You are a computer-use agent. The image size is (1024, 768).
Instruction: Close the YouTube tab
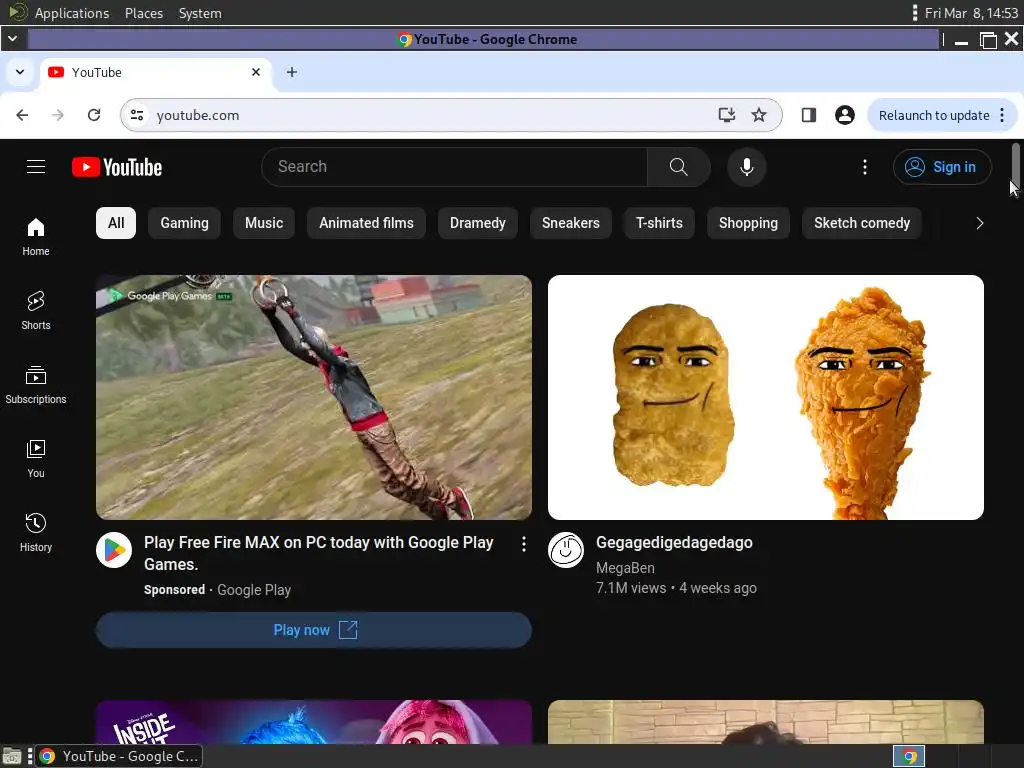click(256, 72)
